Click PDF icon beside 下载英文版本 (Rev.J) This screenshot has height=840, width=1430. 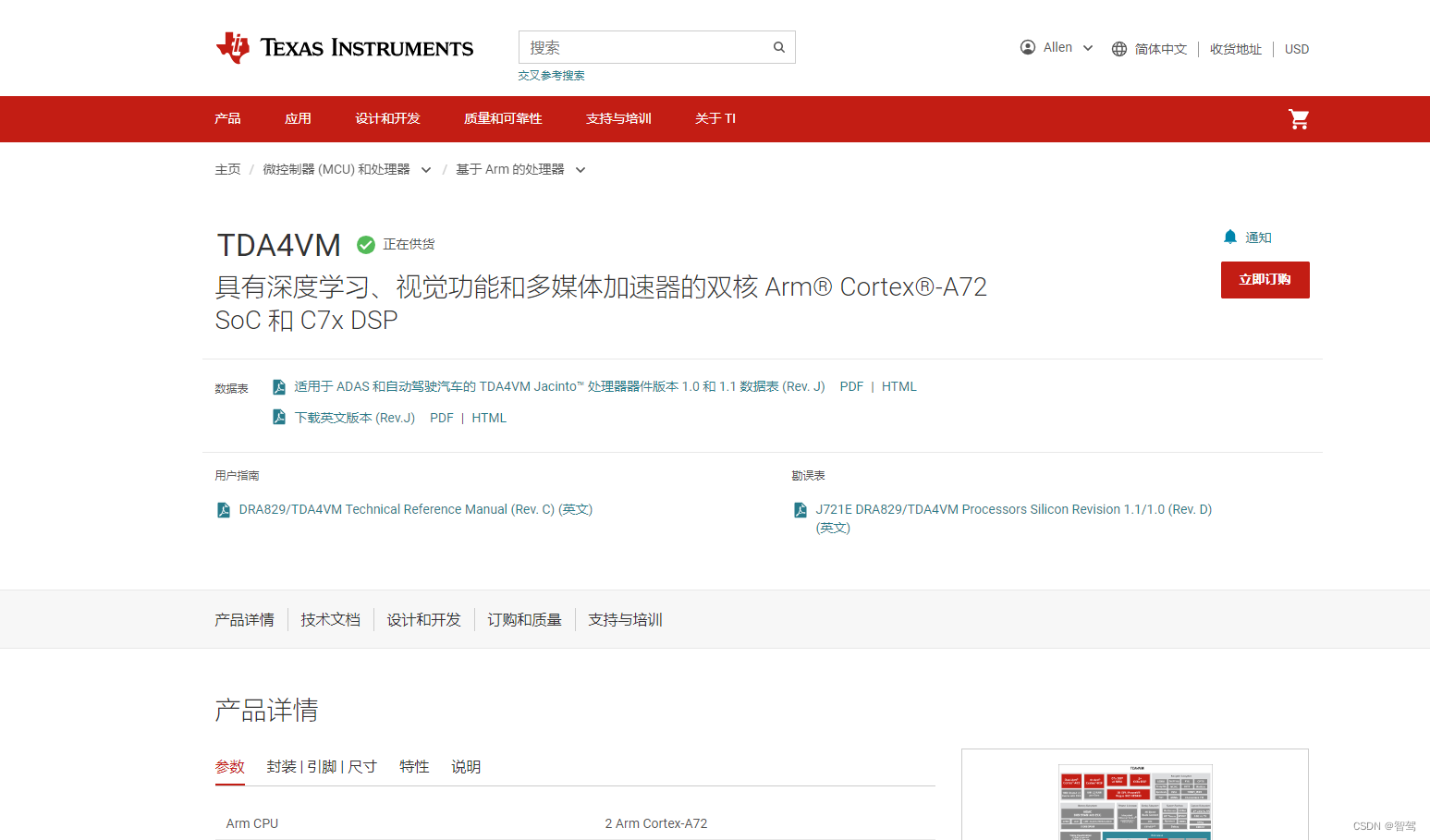(279, 418)
